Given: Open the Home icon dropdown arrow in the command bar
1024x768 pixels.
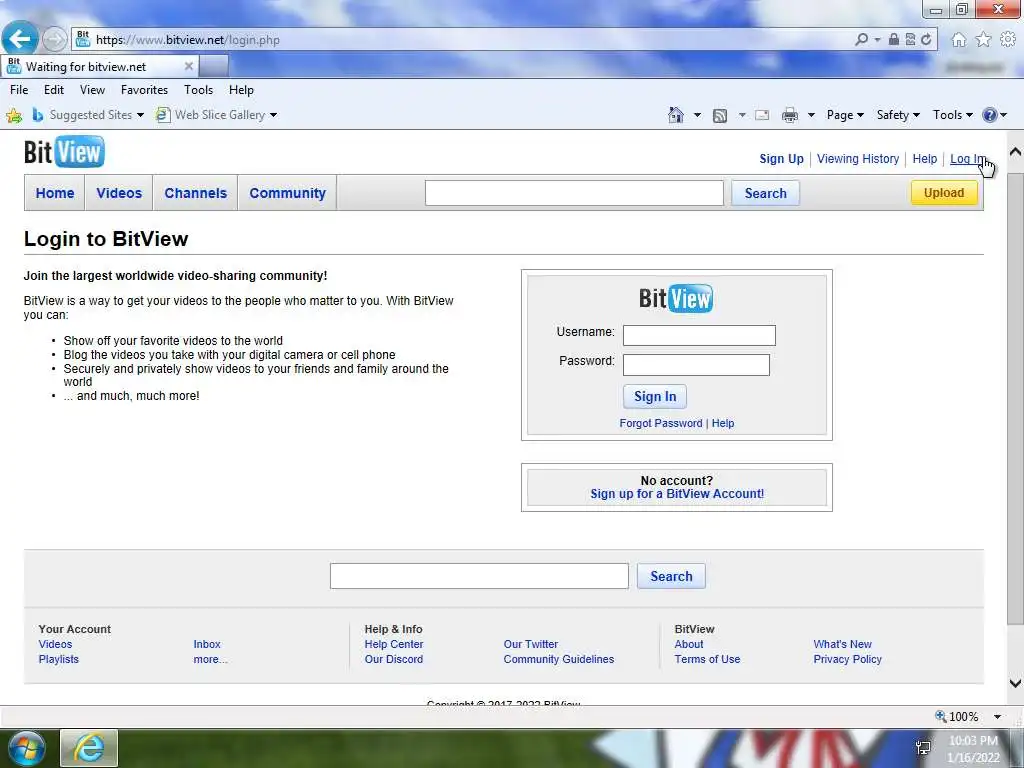Looking at the screenshot, I should 697,116.
